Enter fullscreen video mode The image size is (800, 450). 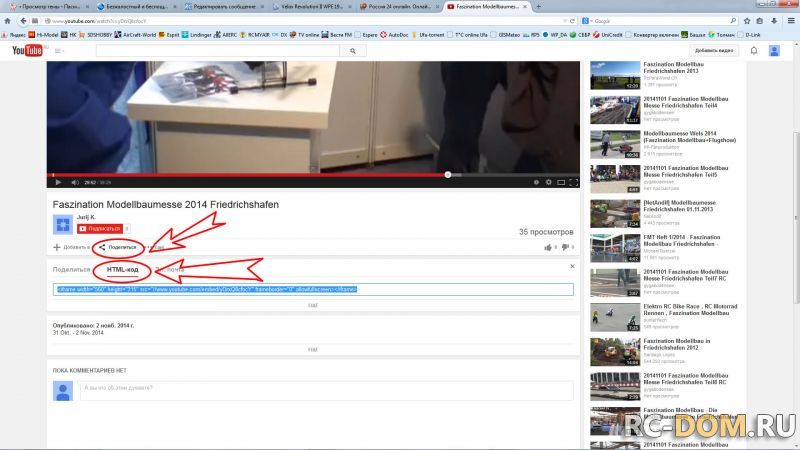coord(573,182)
